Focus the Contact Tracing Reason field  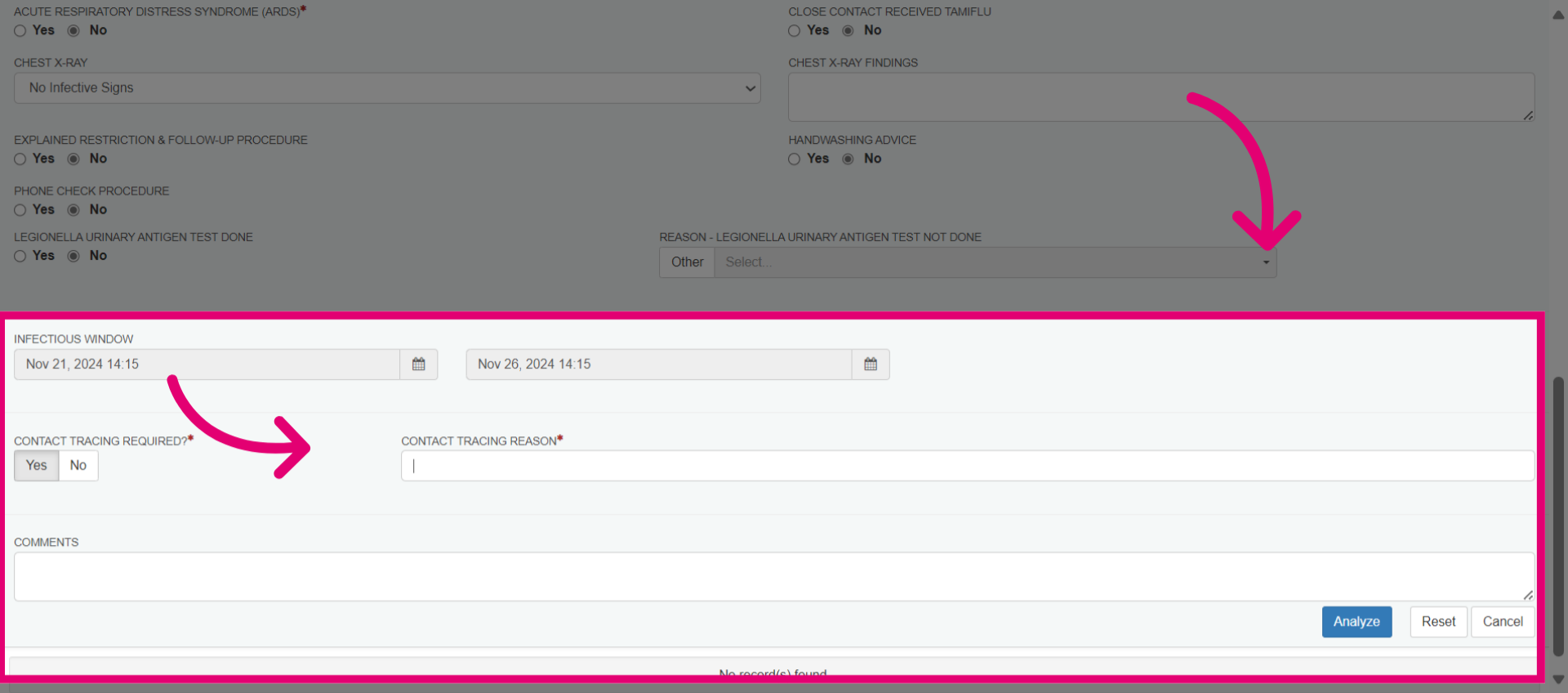(x=968, y=466)
